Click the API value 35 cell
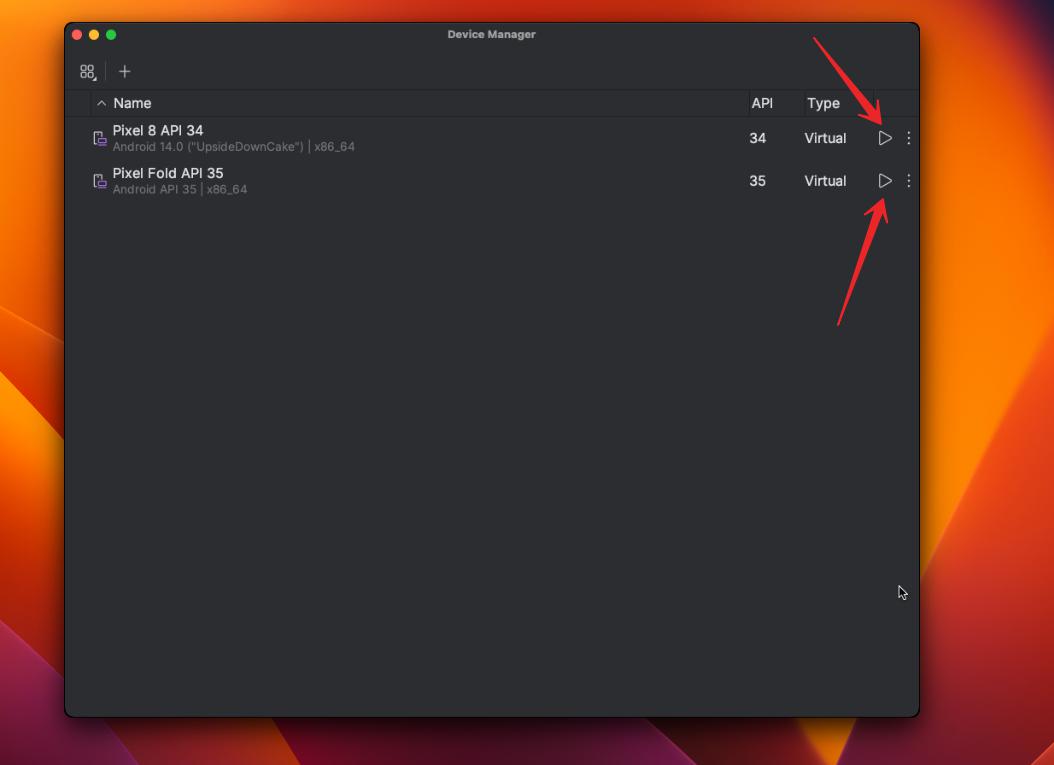Screen dimensions: 1054x765 pyautogui.click(x=758, y=181)
